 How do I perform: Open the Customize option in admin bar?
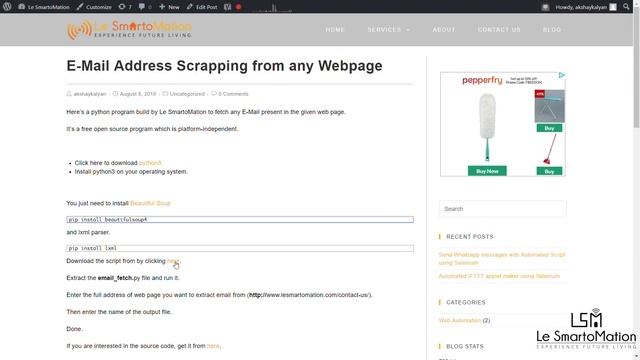pyautogui.click(x=94, y=7)
